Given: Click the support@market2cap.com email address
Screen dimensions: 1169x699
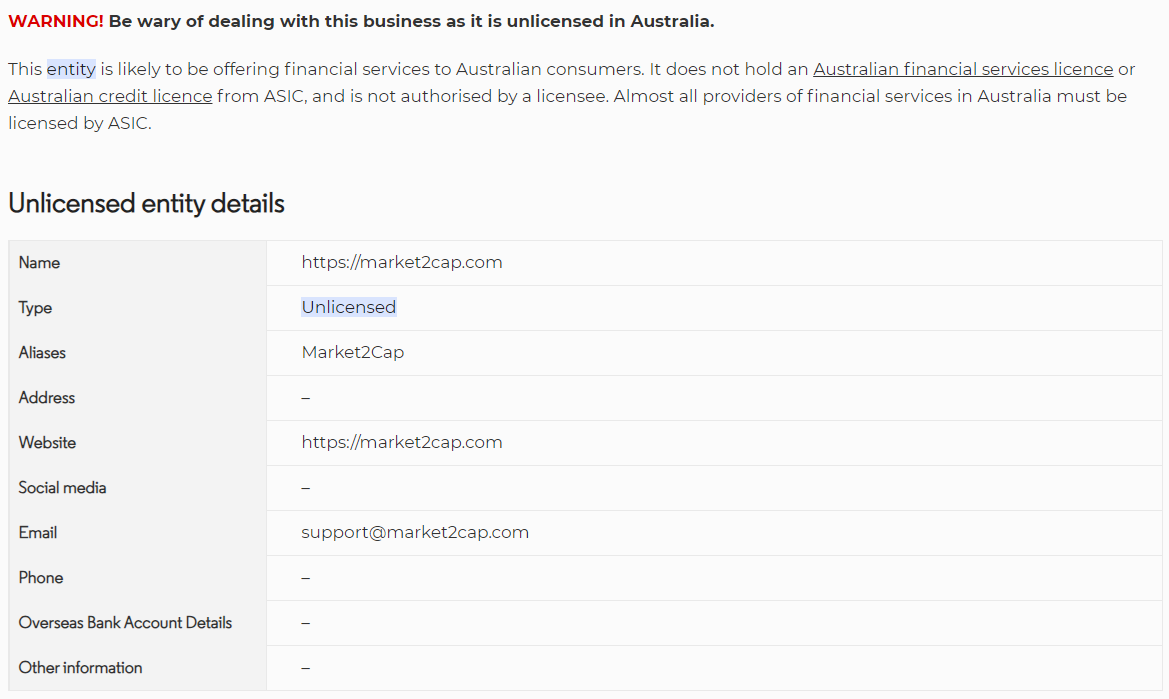Looking at the screenshot, I should 414,533.
